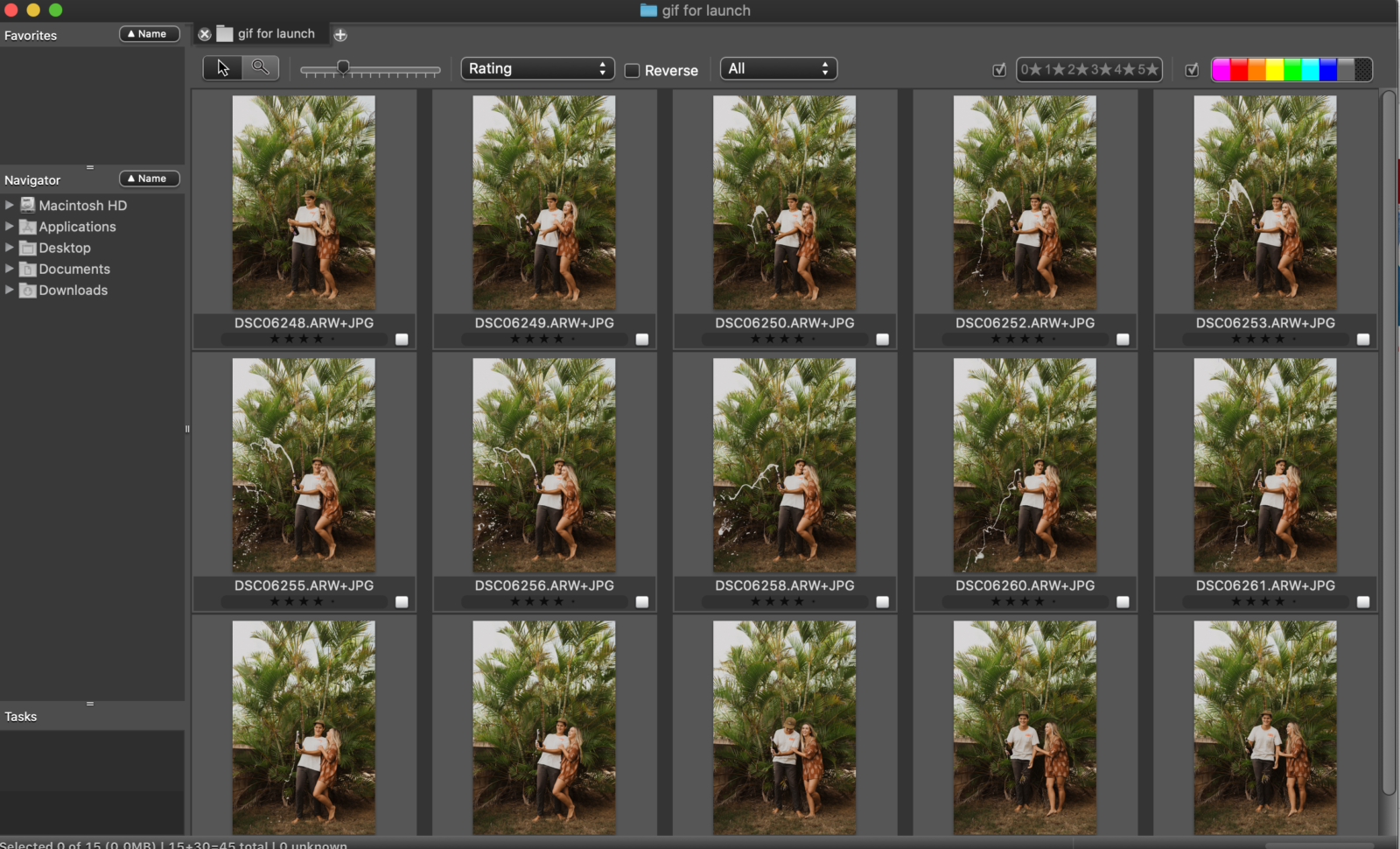Screen dimensions: 1400x849
Task: Toggle the star rating filter checkbox
Action: [999, 69]
